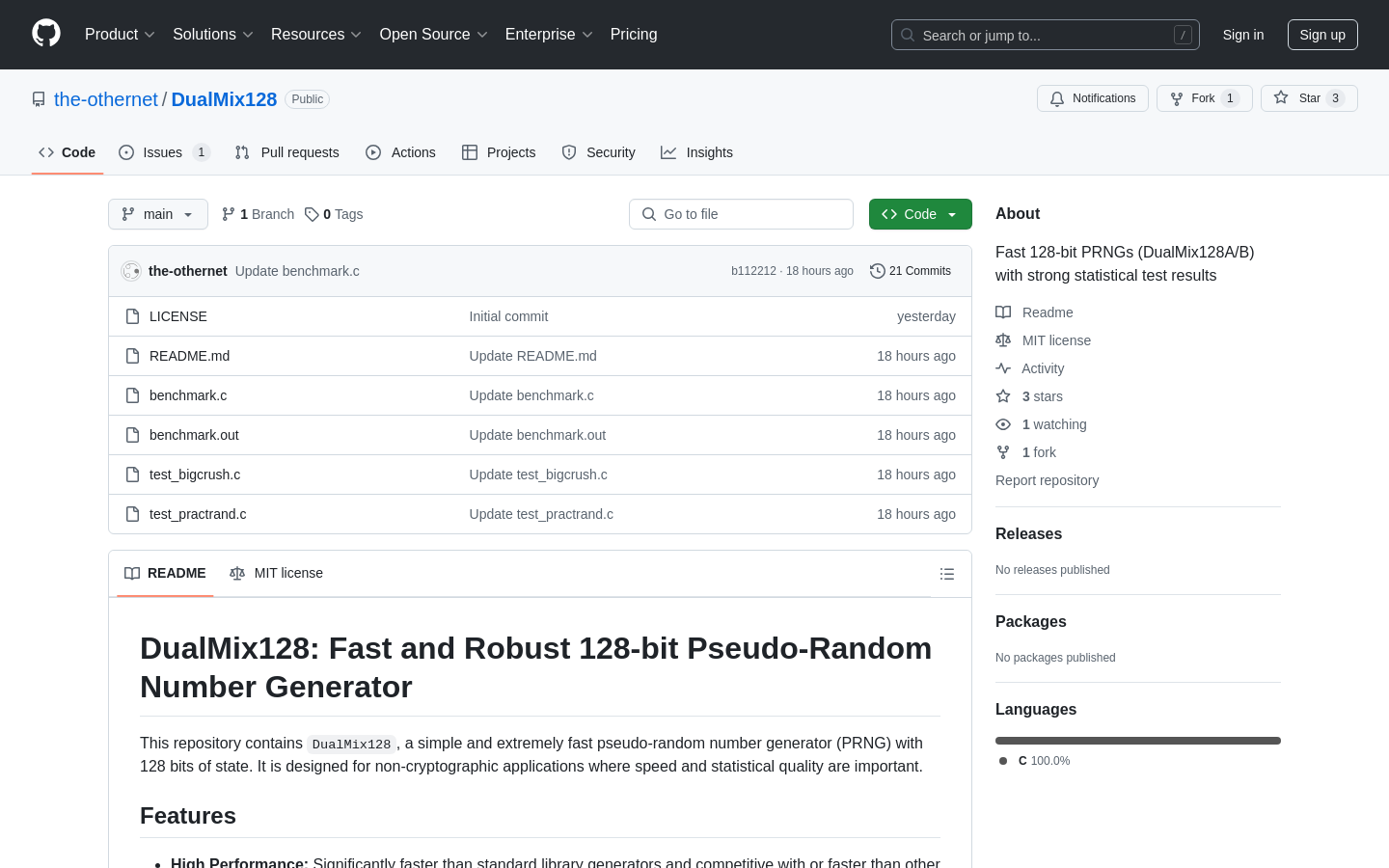Screen dimensions: 1389x868
Task: Open the green Code dropdown button
Action: point(920,214)
